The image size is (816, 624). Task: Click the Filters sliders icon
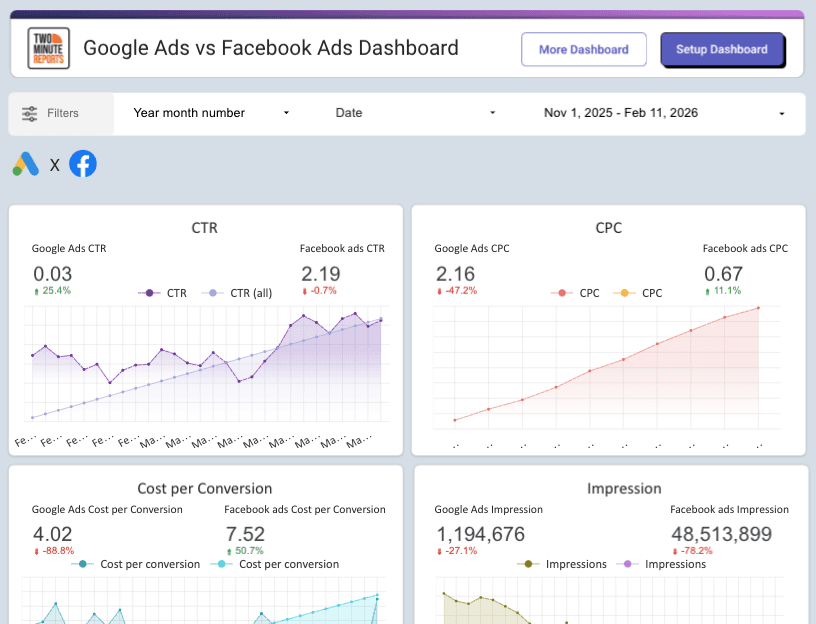tap(31, 113)
